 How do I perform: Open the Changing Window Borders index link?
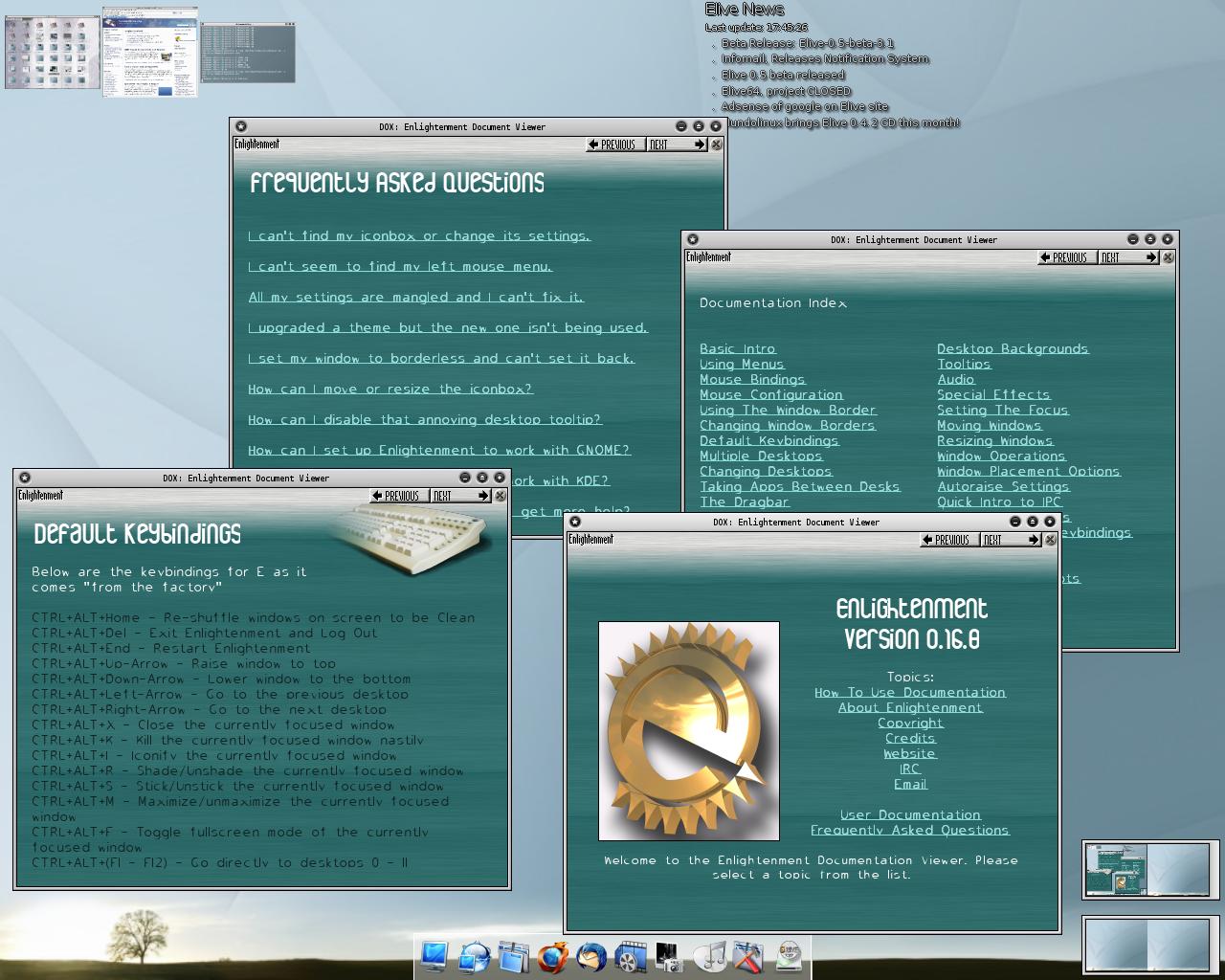(788, 426)
